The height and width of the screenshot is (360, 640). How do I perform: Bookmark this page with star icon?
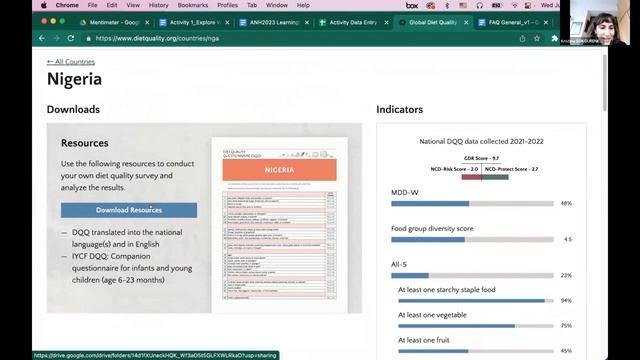point(537,38)
